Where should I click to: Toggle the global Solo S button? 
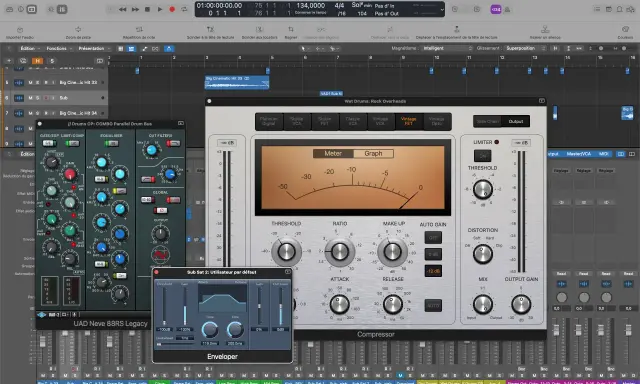click(x=51, y=61)
